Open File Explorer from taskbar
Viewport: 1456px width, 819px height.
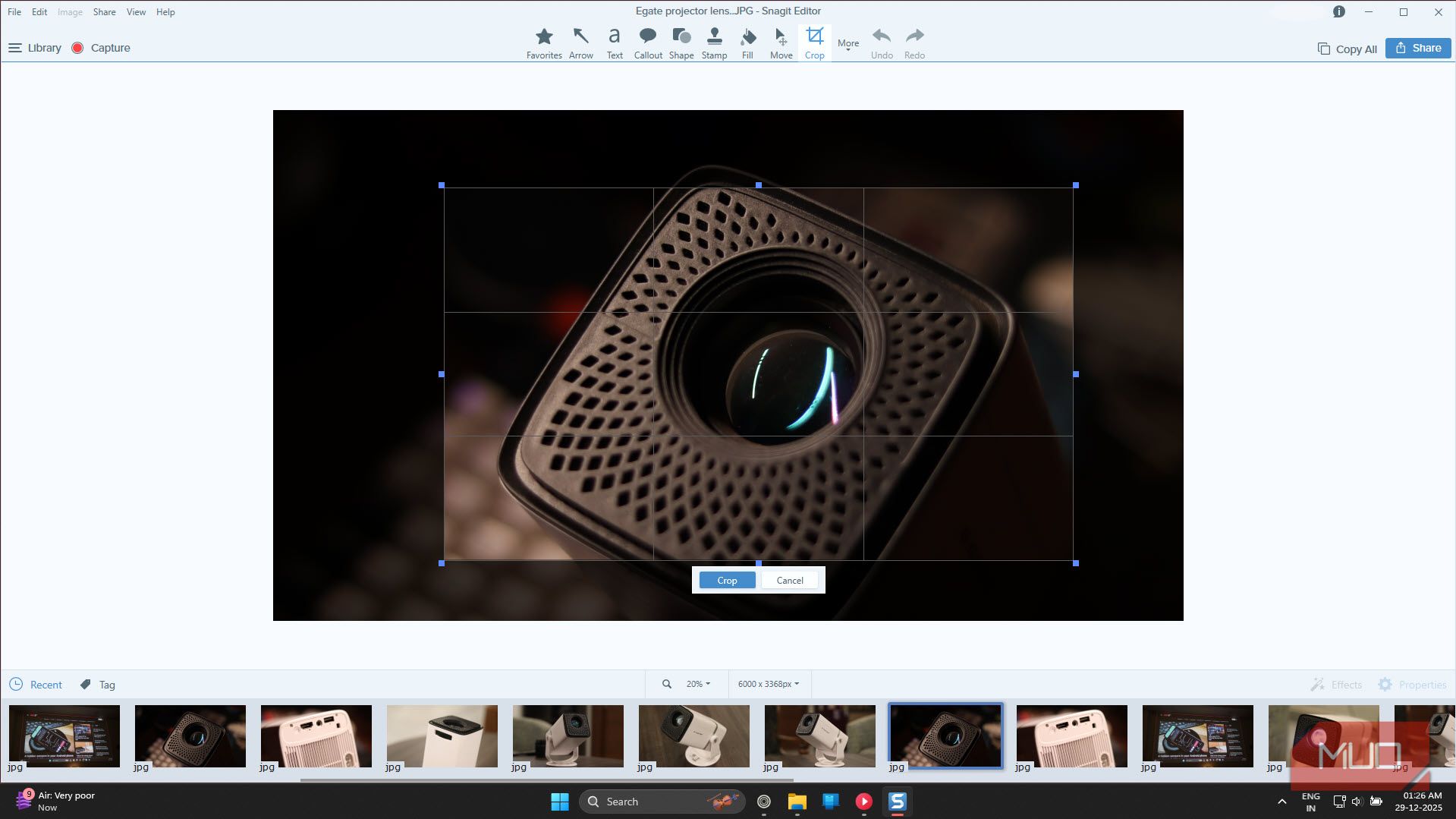[797, 802]
